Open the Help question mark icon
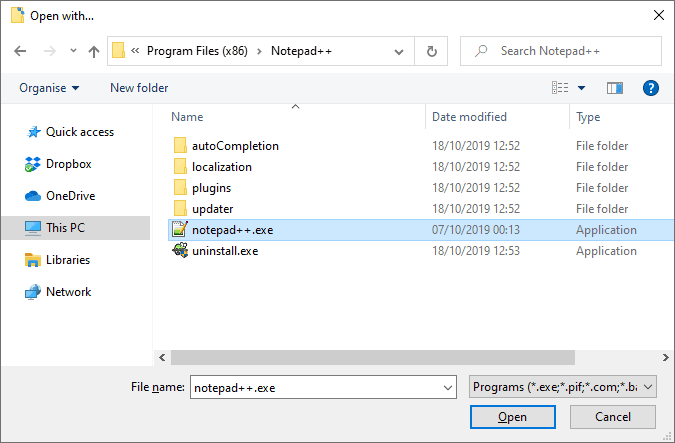675x443 pixels. [650, 88]
